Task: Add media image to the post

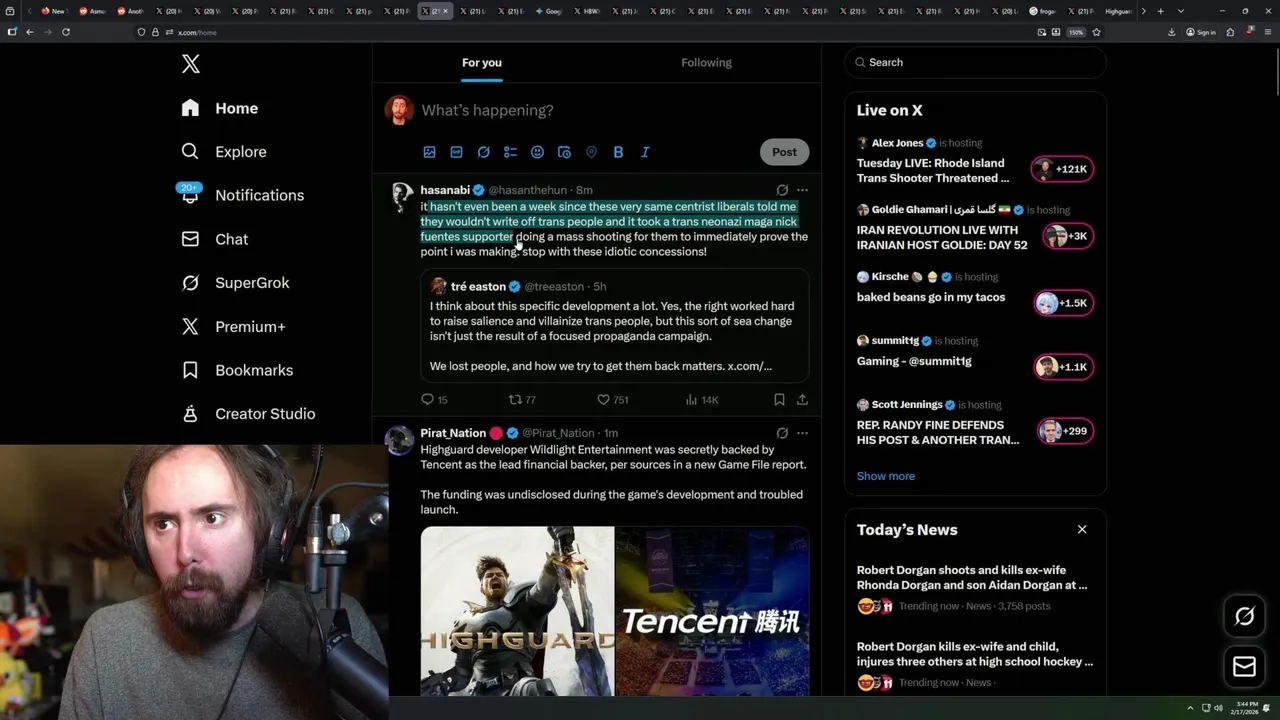Action: point(429,152)
